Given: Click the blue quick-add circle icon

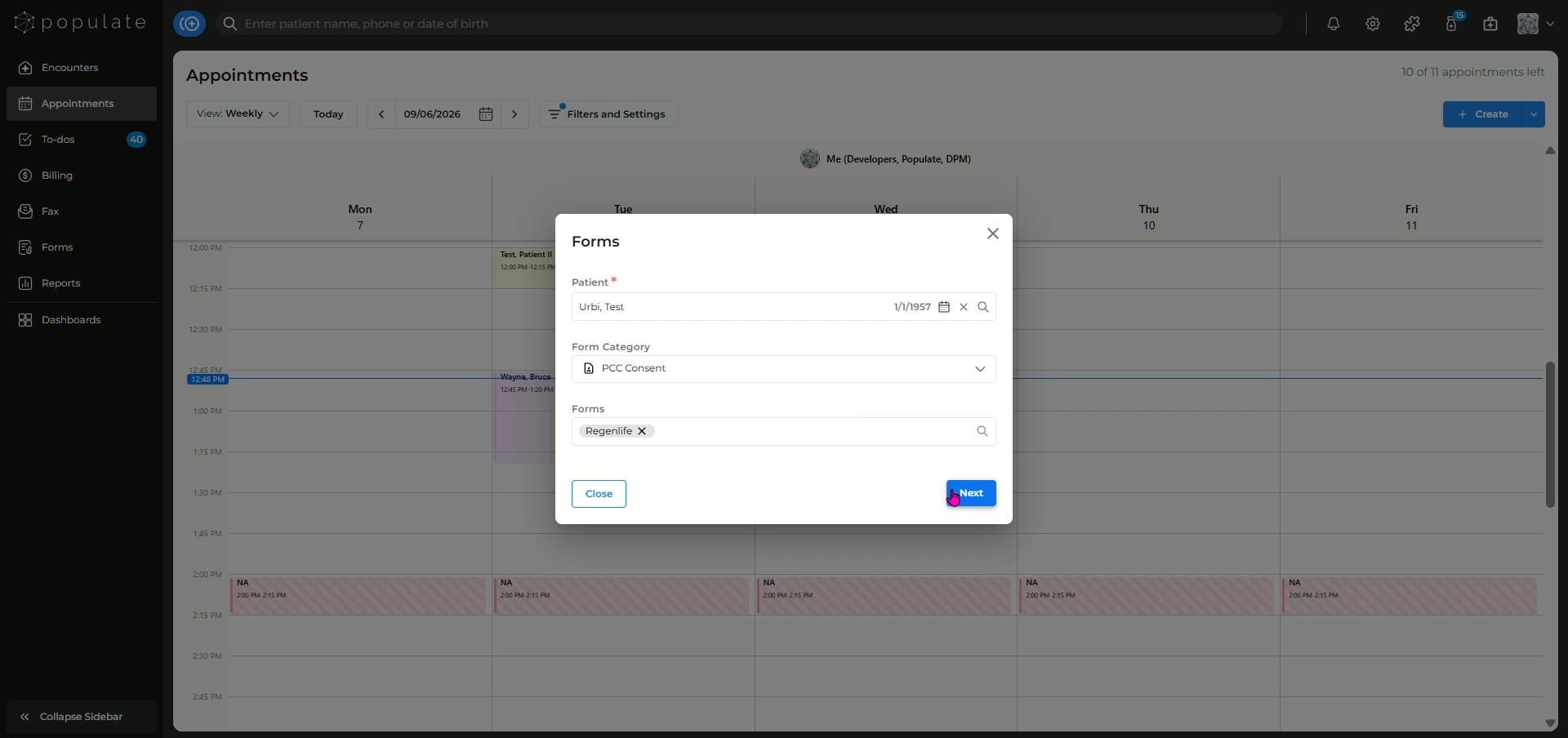Looking at the screenshot, I should [189, 24].
